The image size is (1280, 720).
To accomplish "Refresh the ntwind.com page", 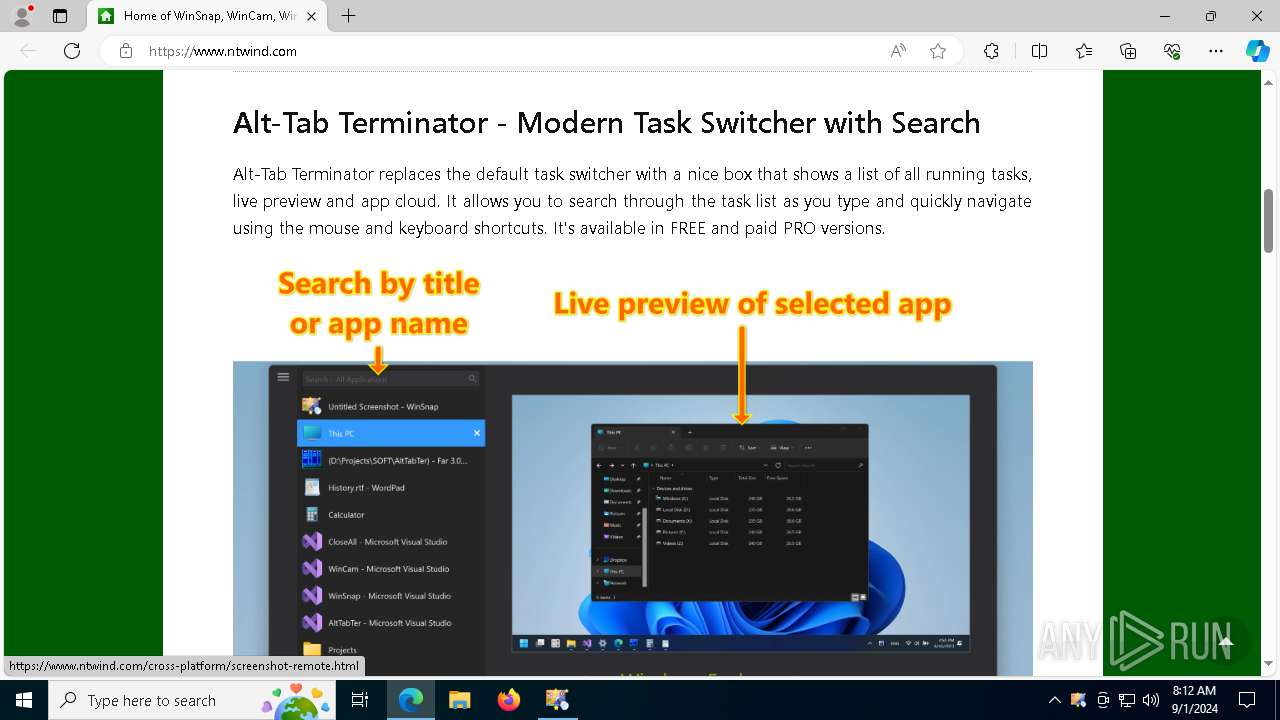I will click(x=72, y=51).
